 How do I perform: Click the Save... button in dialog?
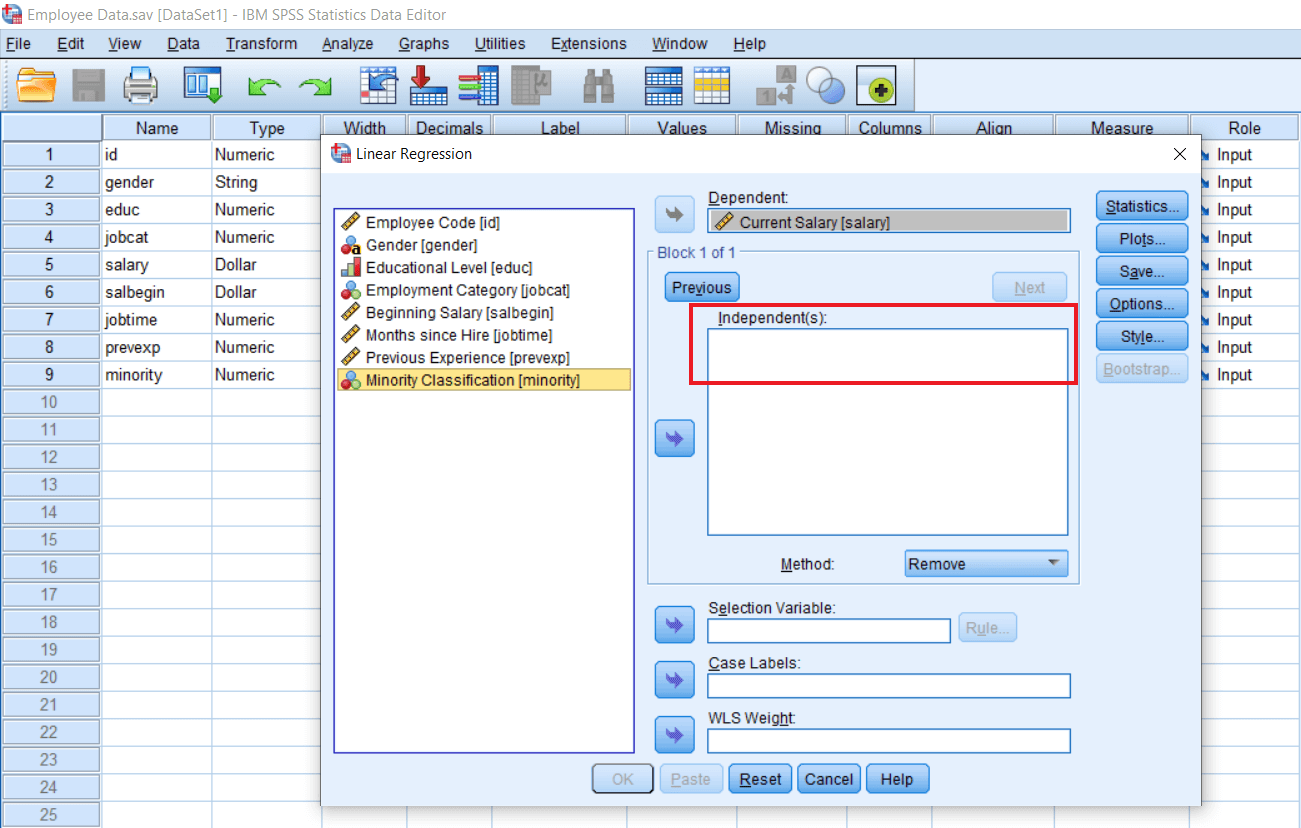(x=1142, y=271)
